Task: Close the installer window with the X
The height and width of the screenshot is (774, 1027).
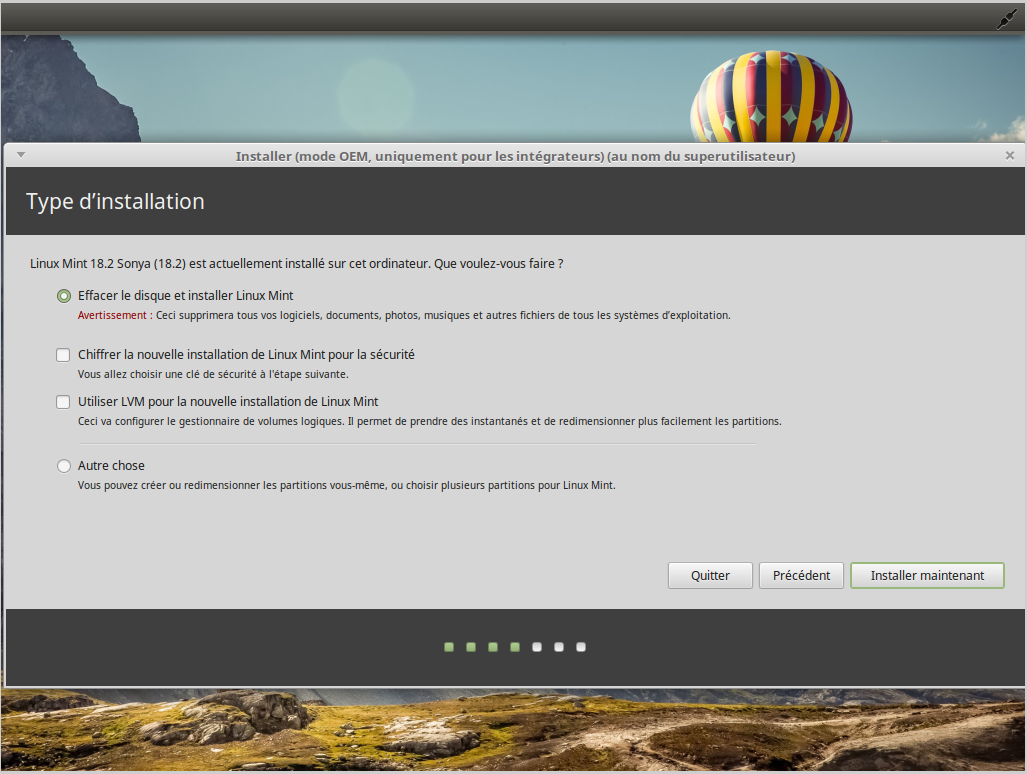Action: [x=1009, y=155]
